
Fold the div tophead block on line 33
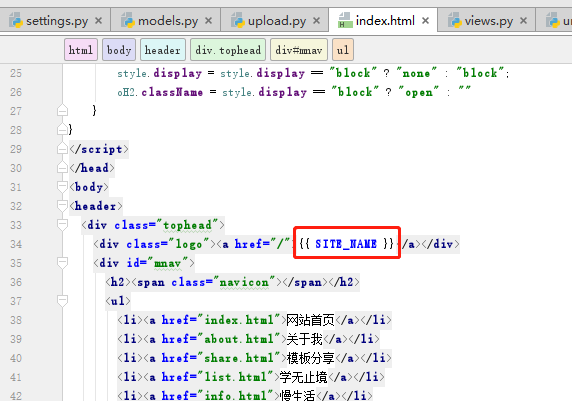tap(62, 224)
